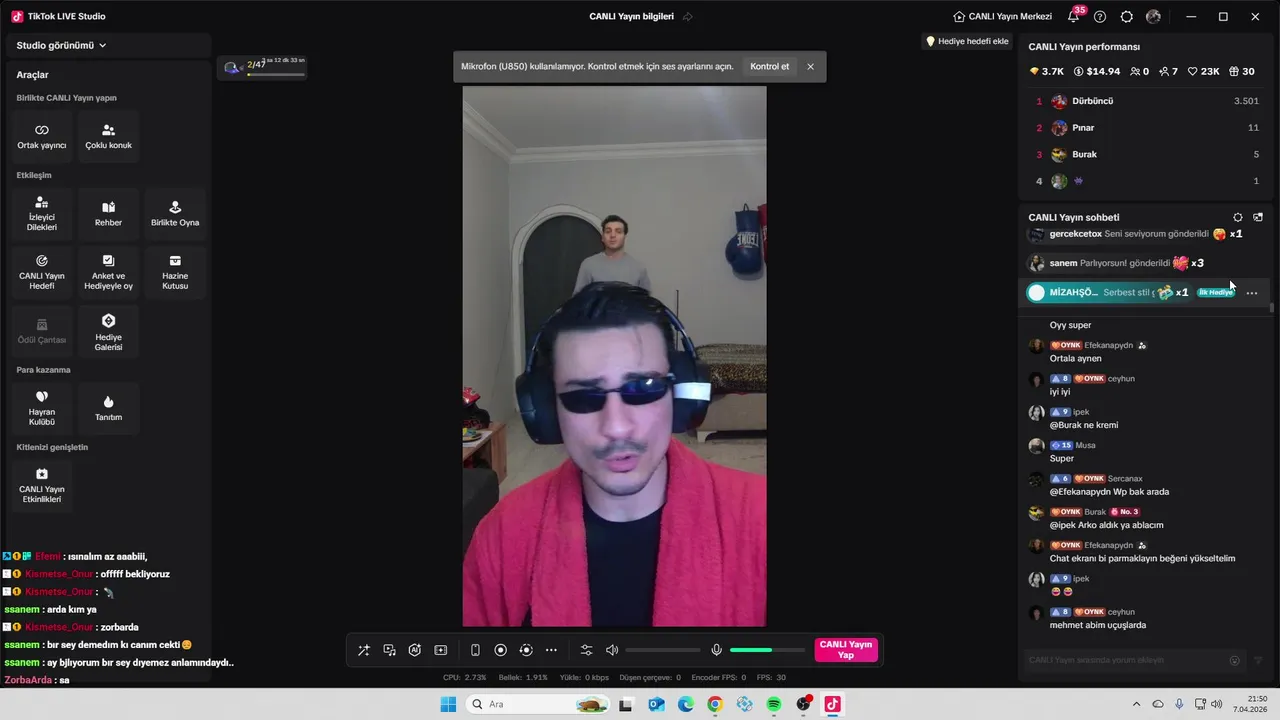This screenshot has height=720, width=1280.
Task: Adjust the microphone level slider
Action: [x=767, y=650]
